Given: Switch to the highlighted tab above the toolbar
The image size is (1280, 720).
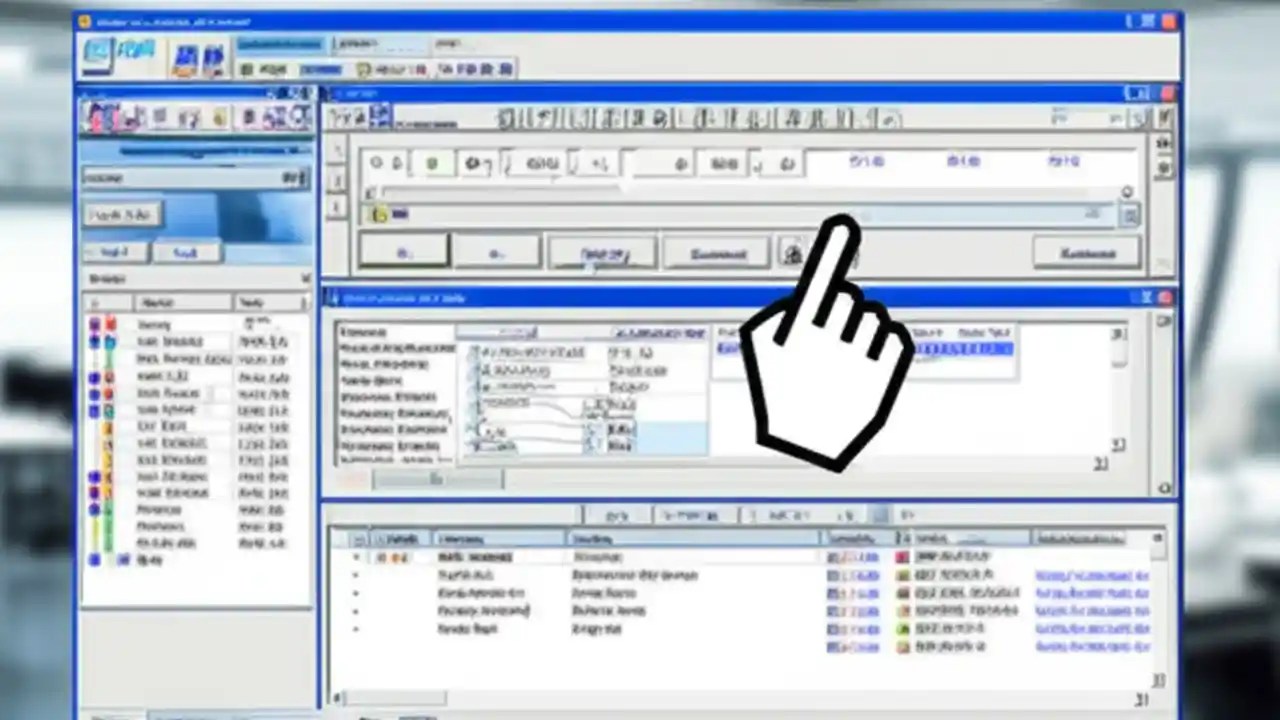Looking at the screenshot, I should [x=281, y=44].
